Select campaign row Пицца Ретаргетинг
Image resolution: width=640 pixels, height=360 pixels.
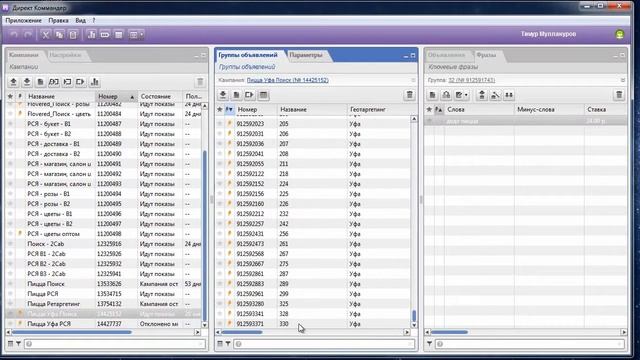[104, 304]
